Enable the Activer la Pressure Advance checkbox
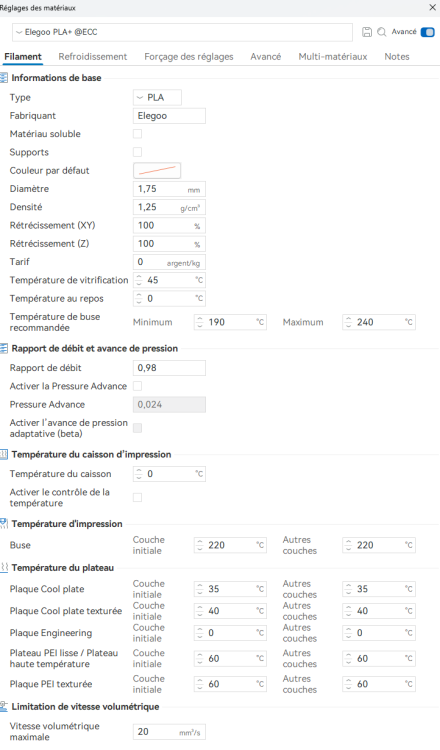 [x=137, y=386]
